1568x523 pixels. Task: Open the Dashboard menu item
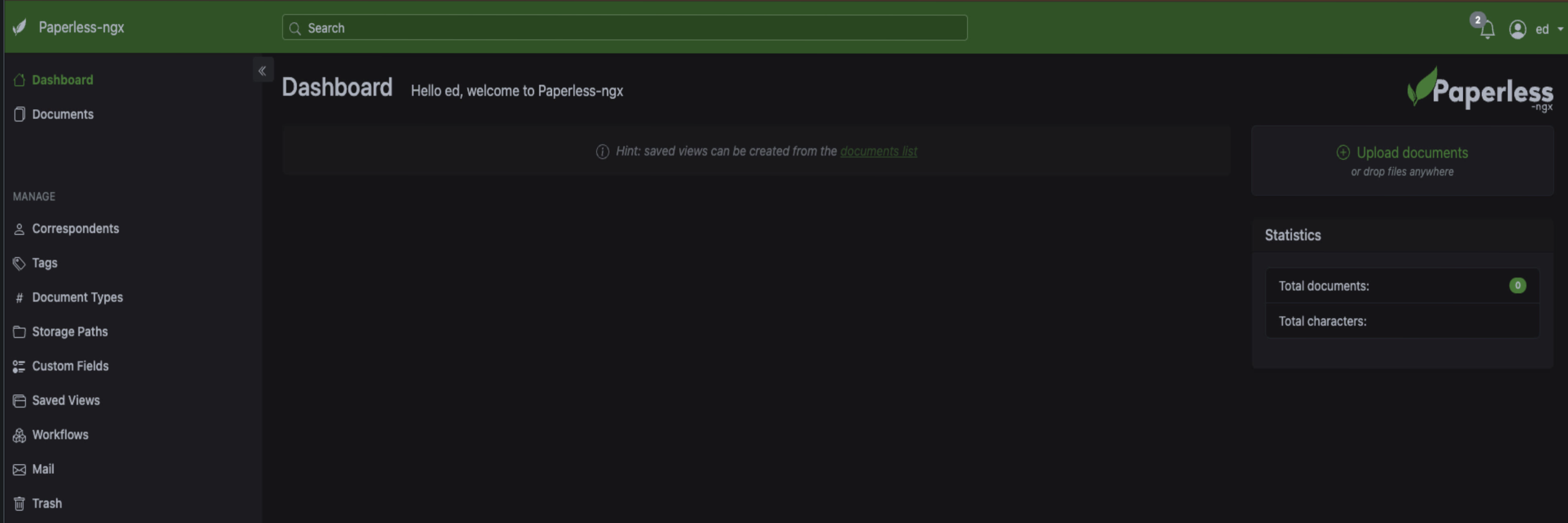[x=62, y=80]
